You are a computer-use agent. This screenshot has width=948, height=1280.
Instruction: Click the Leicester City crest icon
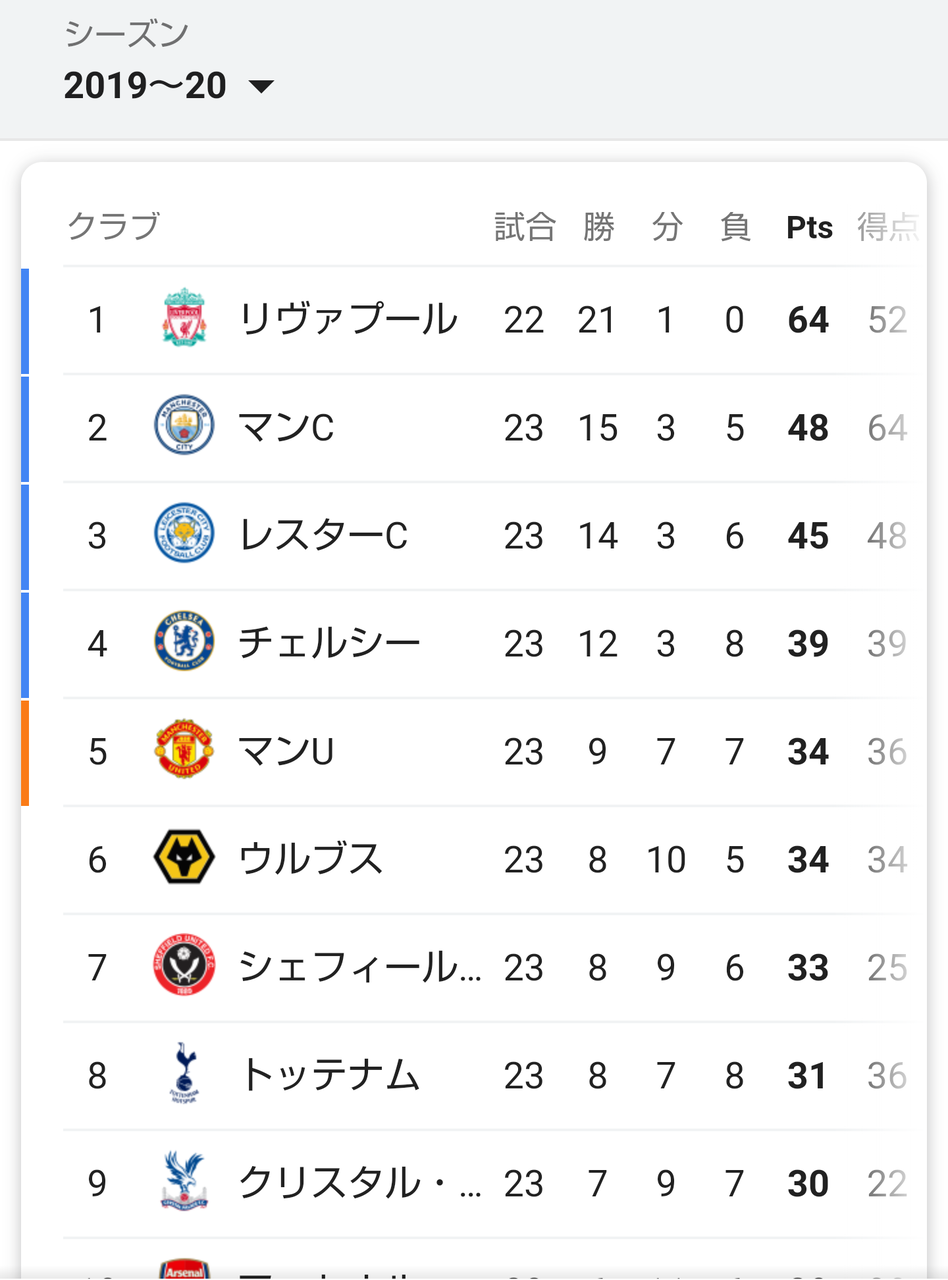(x=184, y=535)
